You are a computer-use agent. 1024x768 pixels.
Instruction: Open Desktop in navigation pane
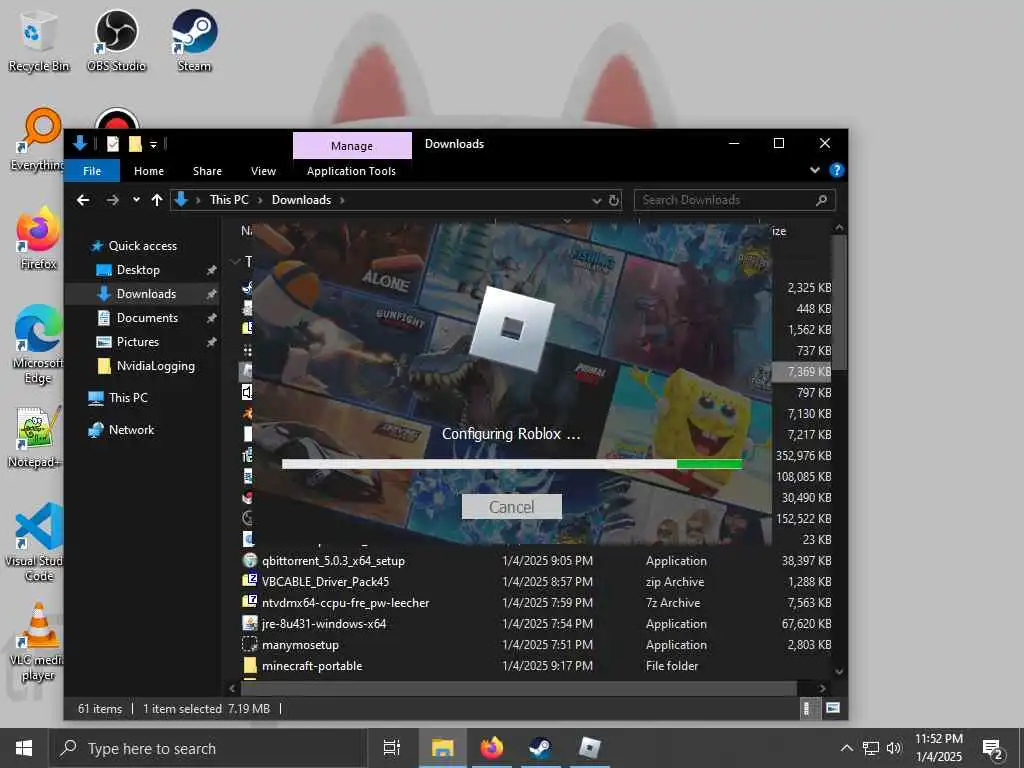[138, 270]
